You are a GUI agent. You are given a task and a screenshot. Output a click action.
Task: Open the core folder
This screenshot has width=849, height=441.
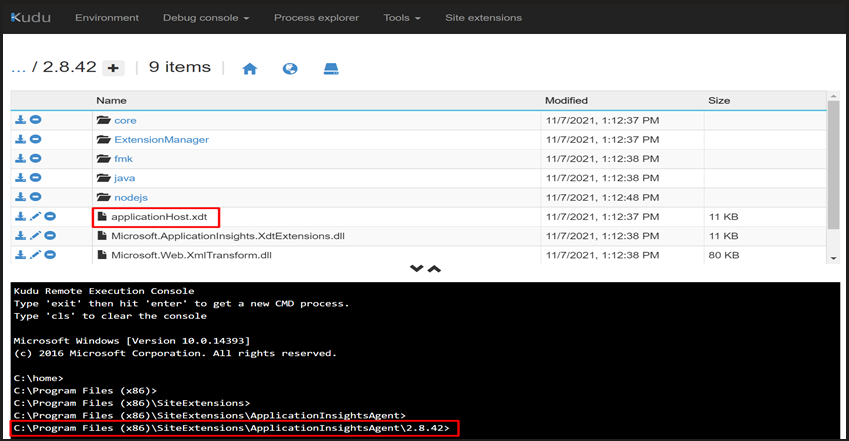(x=125, y=120)
